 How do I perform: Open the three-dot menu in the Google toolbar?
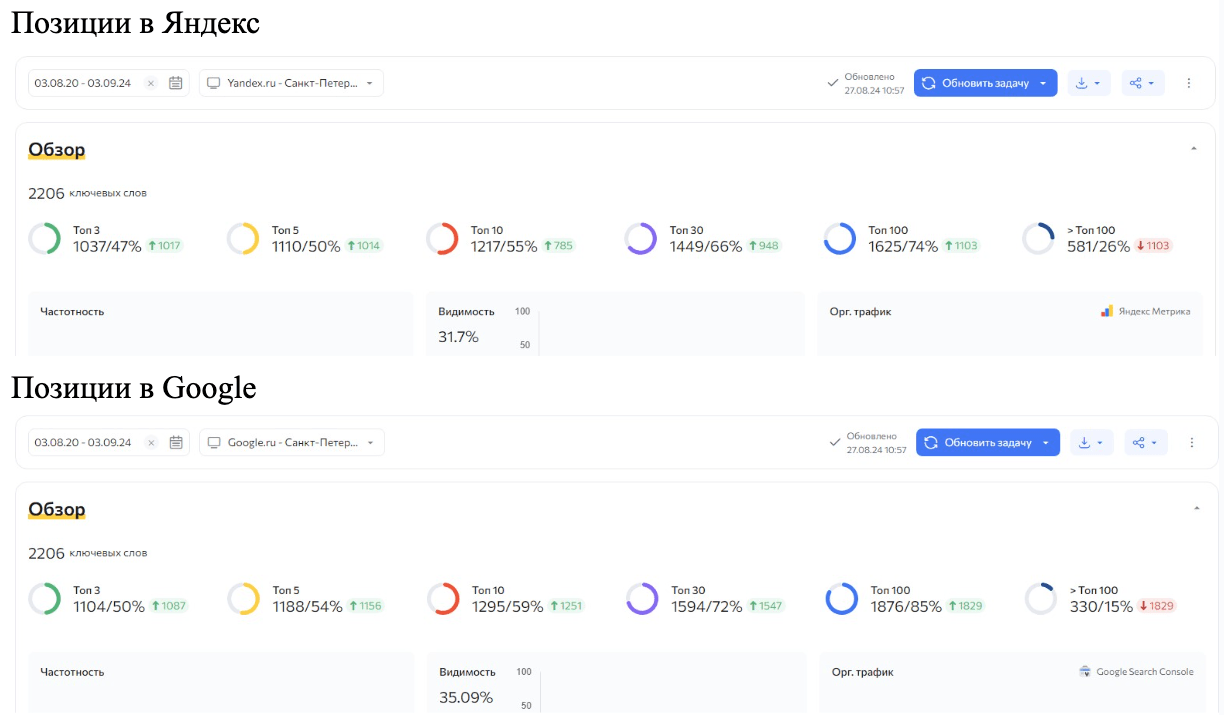click(x=1191, y=442)
